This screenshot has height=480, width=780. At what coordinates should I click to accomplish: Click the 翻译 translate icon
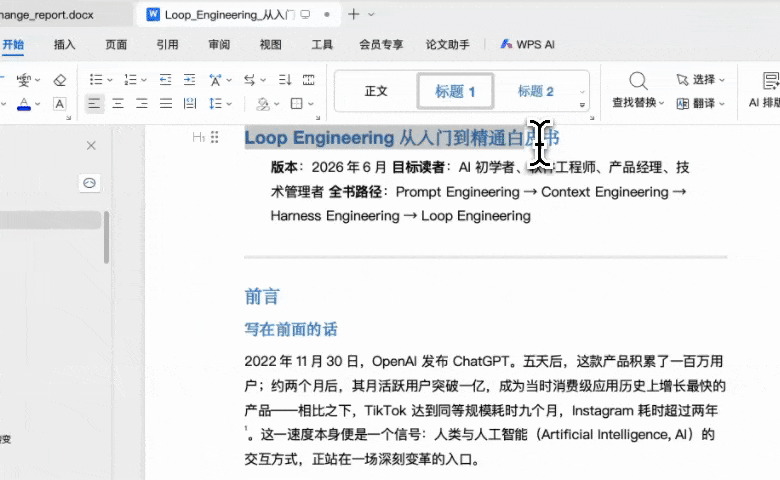(682, 103)
